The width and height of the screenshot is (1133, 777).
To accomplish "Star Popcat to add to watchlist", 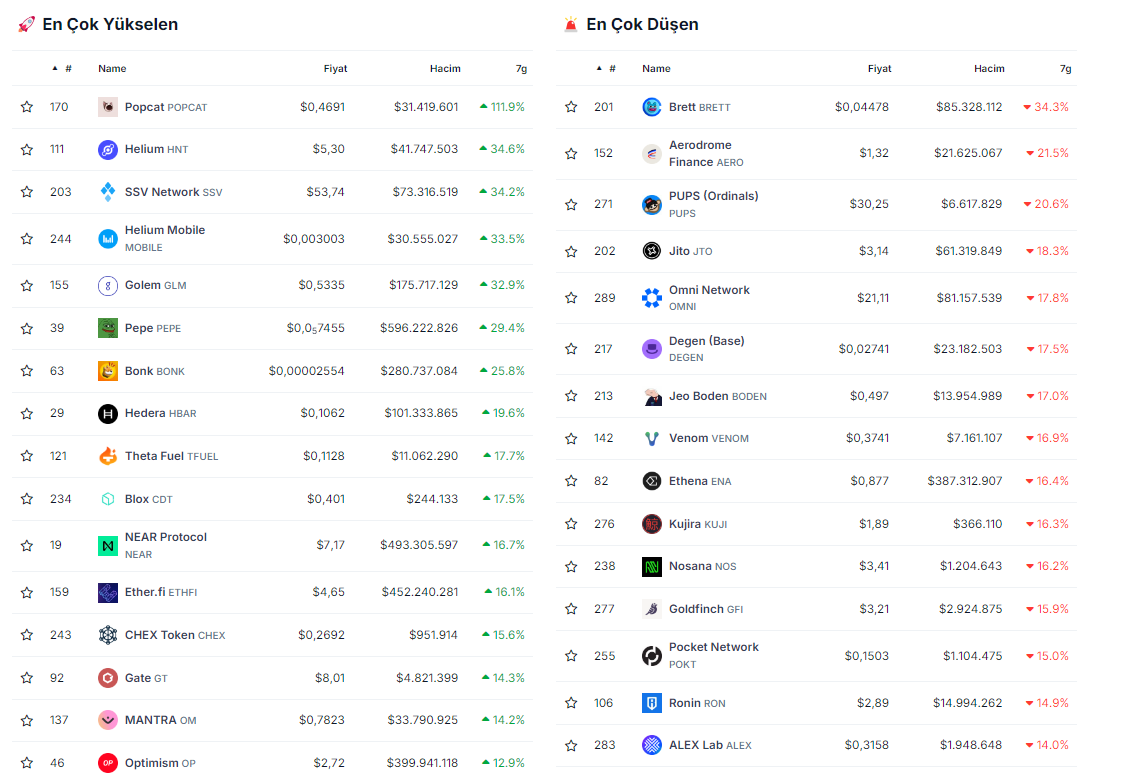I will point(27,107).
